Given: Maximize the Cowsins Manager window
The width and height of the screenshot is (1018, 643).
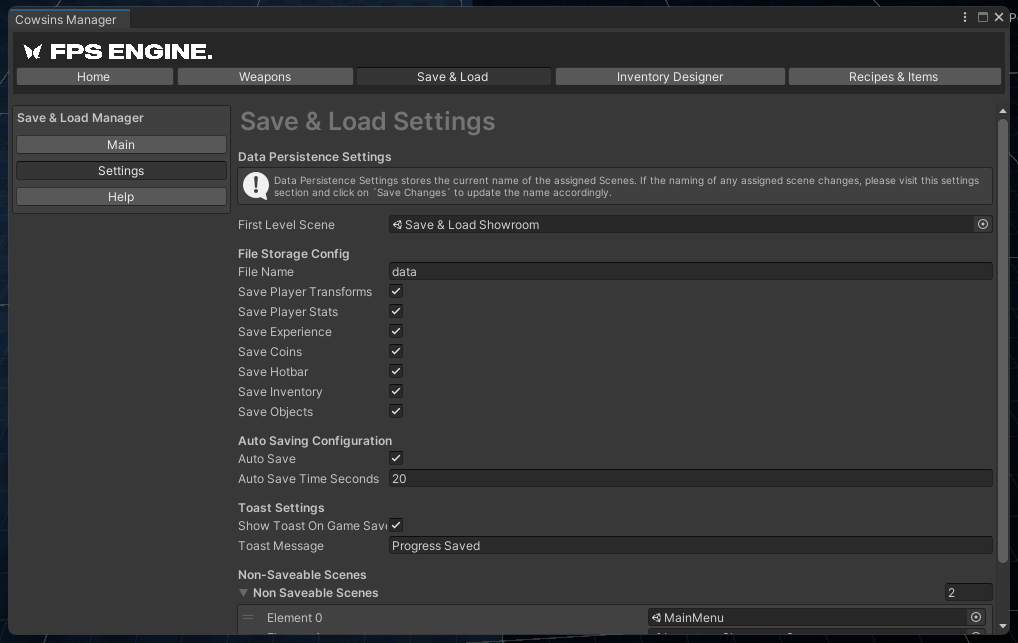Looking at the screenshot, I should pyautogui.click(x=982, y=18).
